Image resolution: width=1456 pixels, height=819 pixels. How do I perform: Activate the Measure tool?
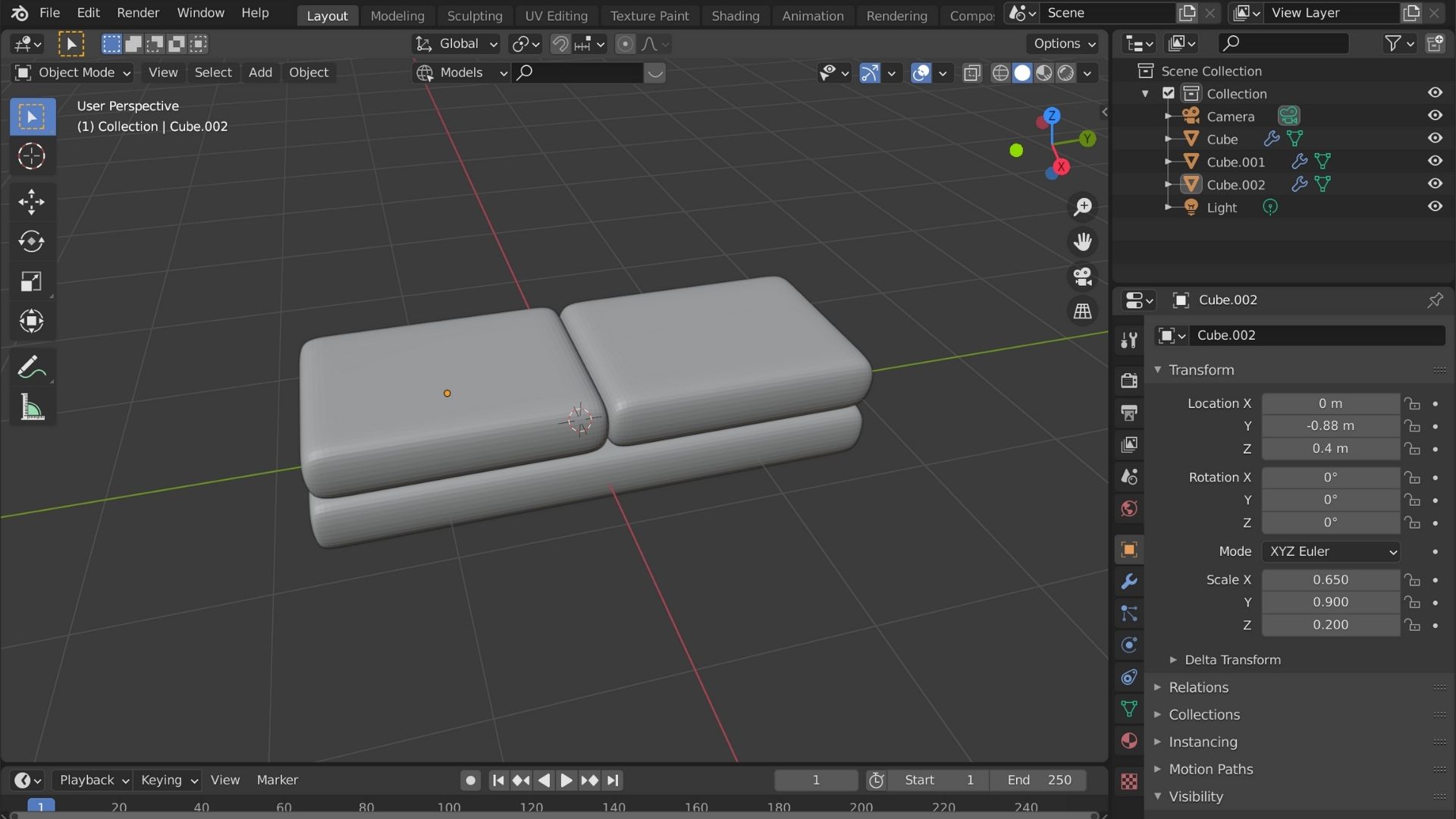click(x=31, y=408)
